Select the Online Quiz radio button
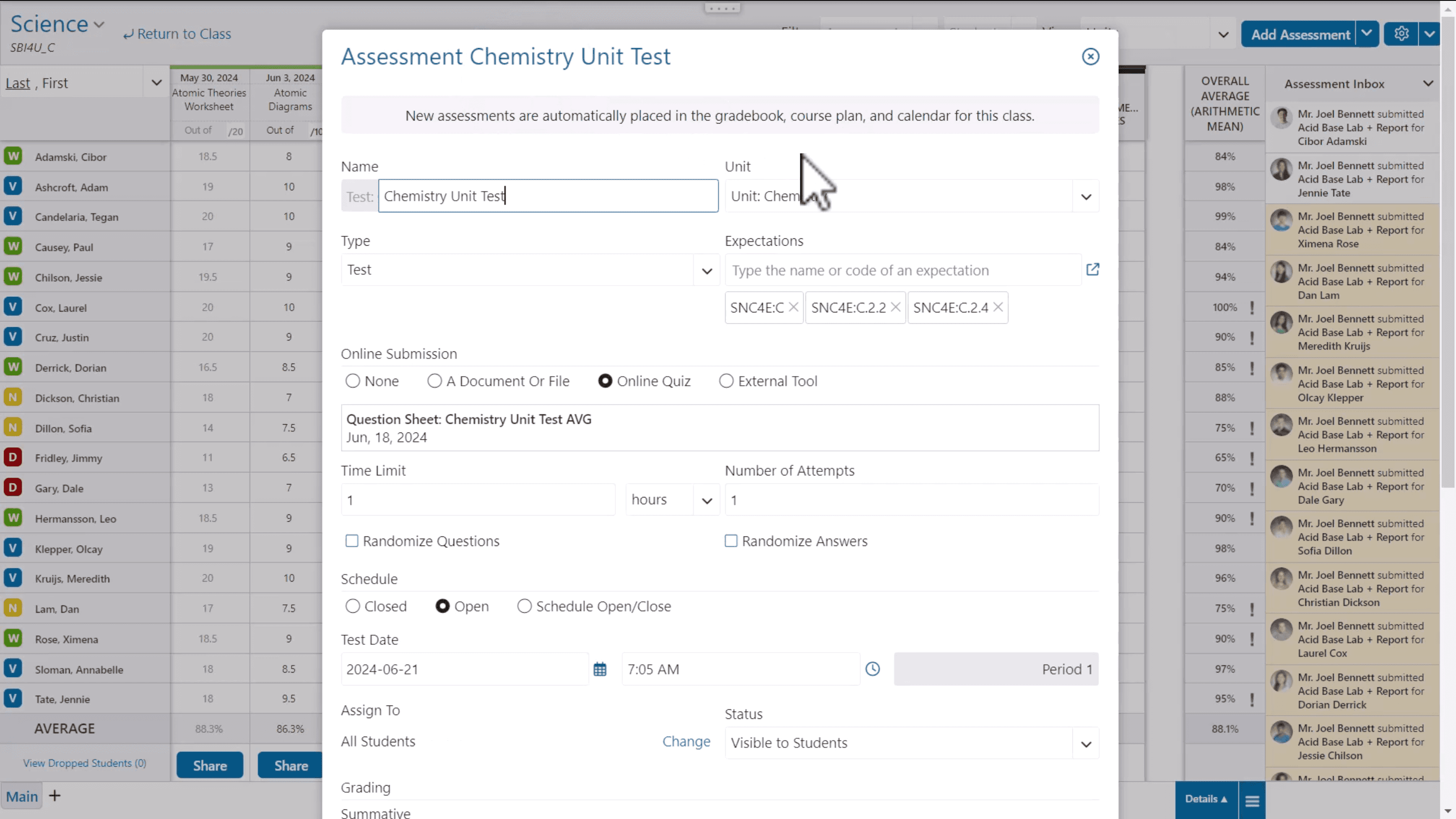The width and height of the screenshot is (1456, 819). 605,381
